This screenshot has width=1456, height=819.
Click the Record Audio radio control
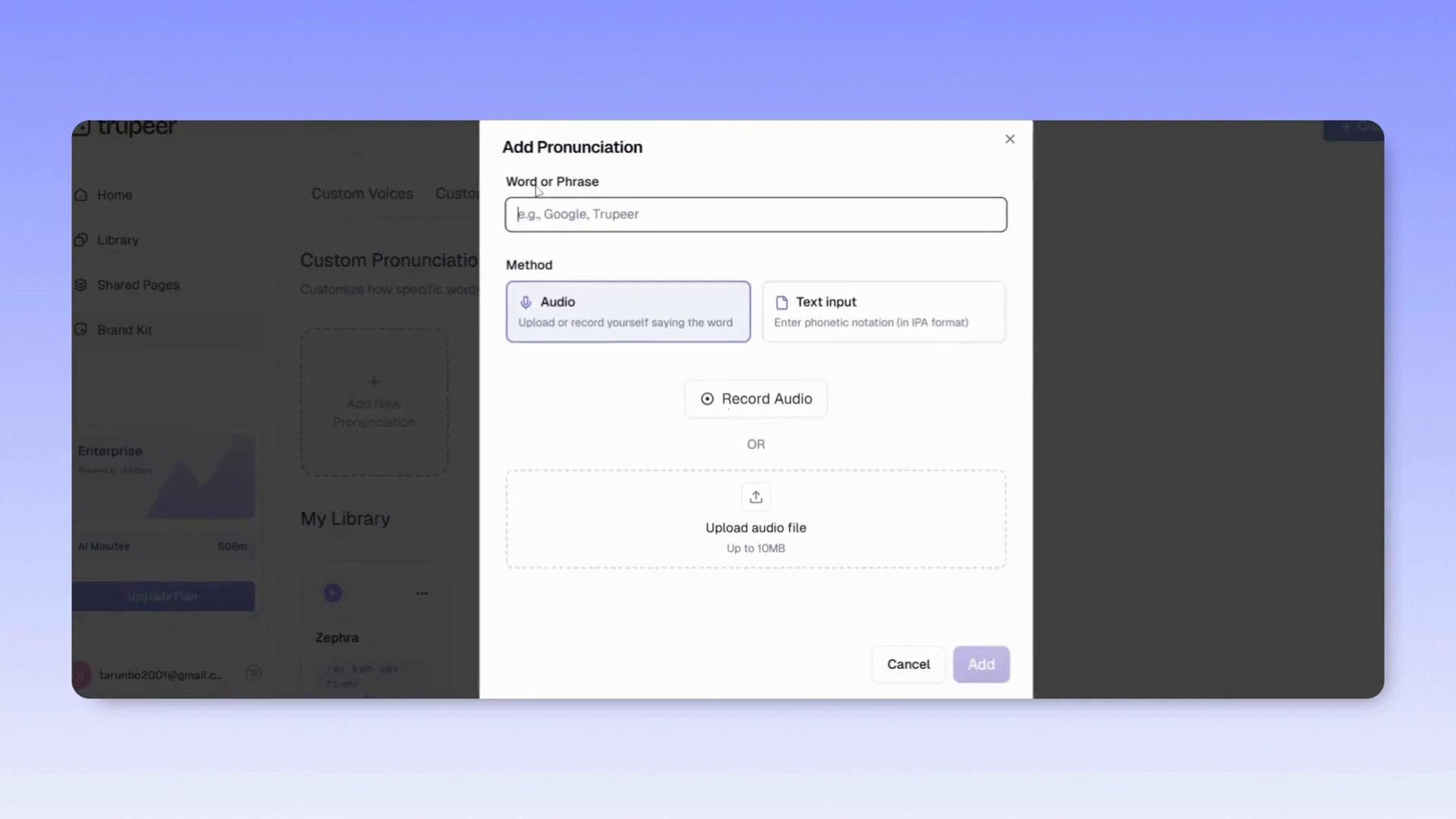(x=707, y=399)
